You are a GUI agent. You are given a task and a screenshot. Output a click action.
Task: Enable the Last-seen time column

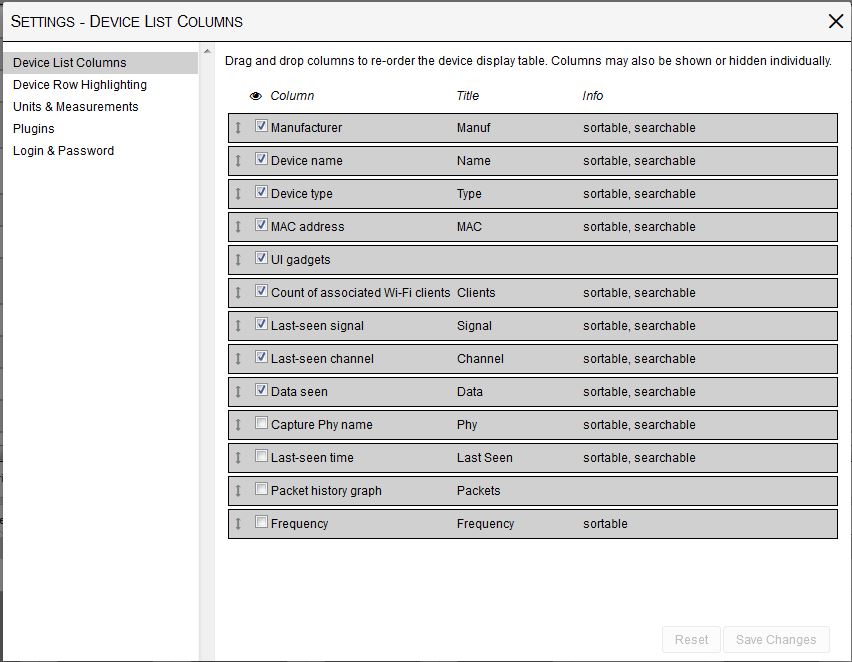261,455
